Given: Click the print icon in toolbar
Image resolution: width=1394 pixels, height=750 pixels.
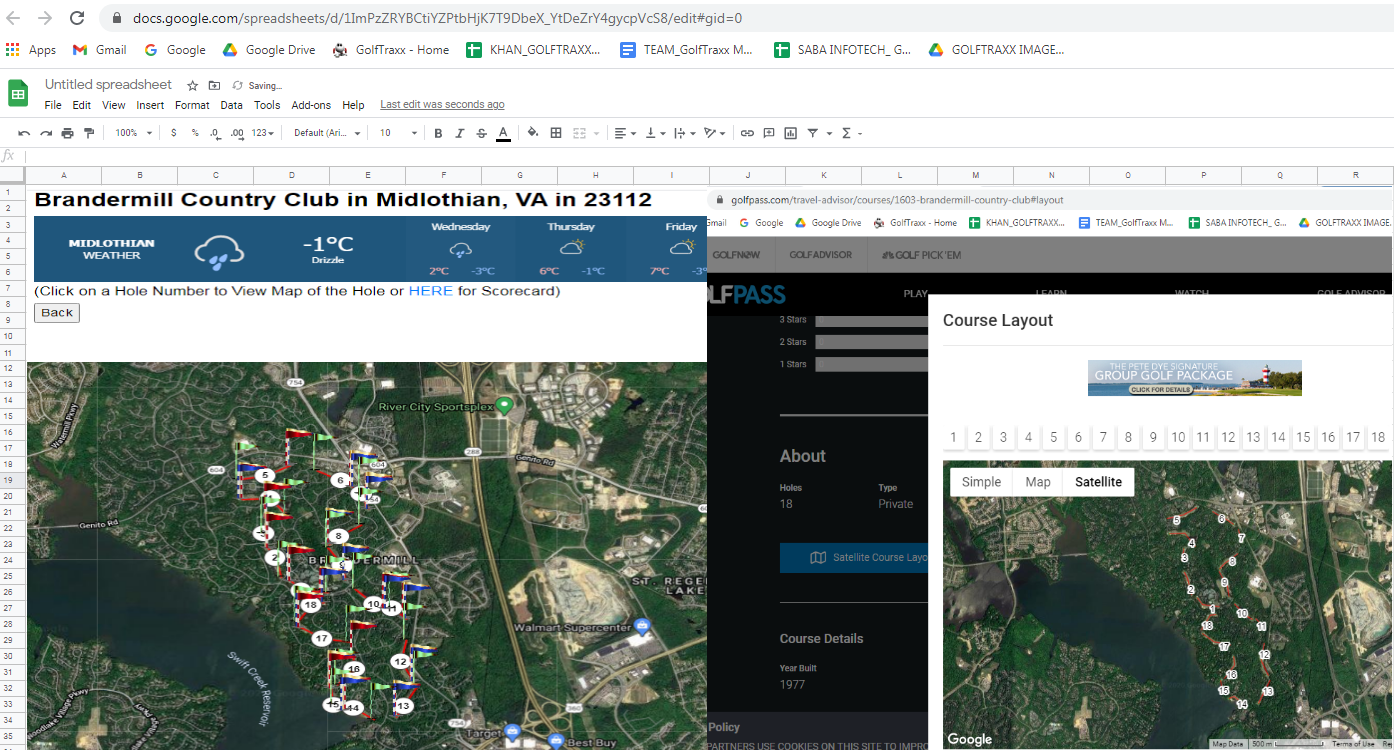Looking at the screenshot, I should point(67,133).
